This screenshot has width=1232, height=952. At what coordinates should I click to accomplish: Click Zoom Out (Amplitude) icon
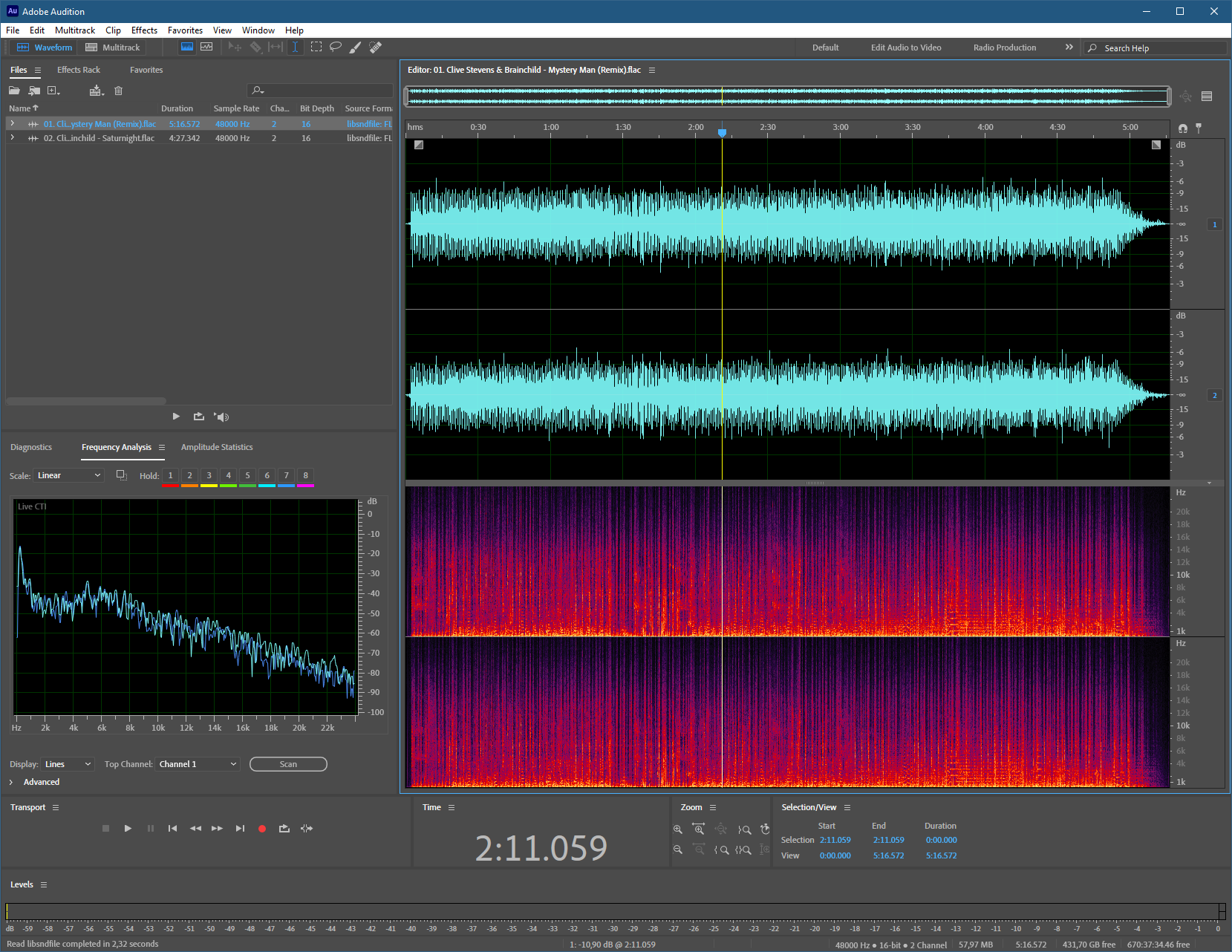coord(677,850)
